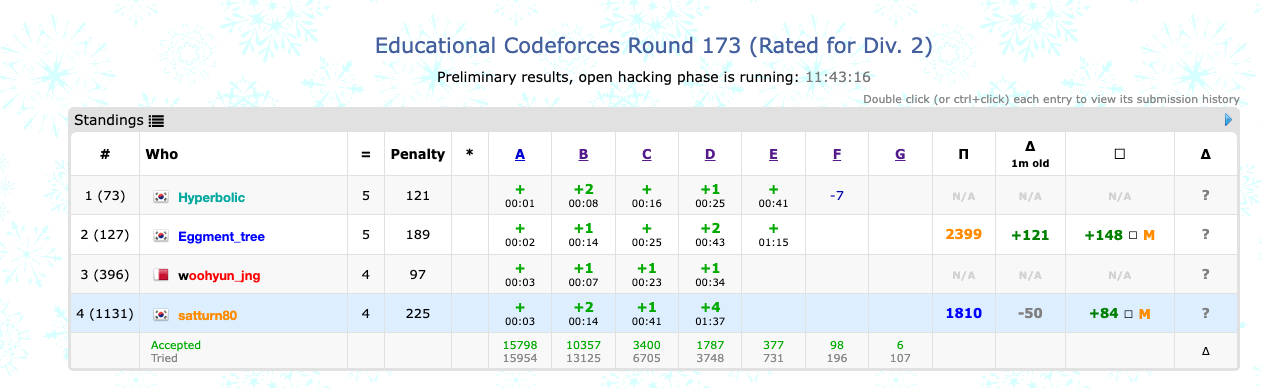Image resolution: width=1262 pixels, height=388 pixels.
Task: Open problem B from header
Action: (583, 154)
